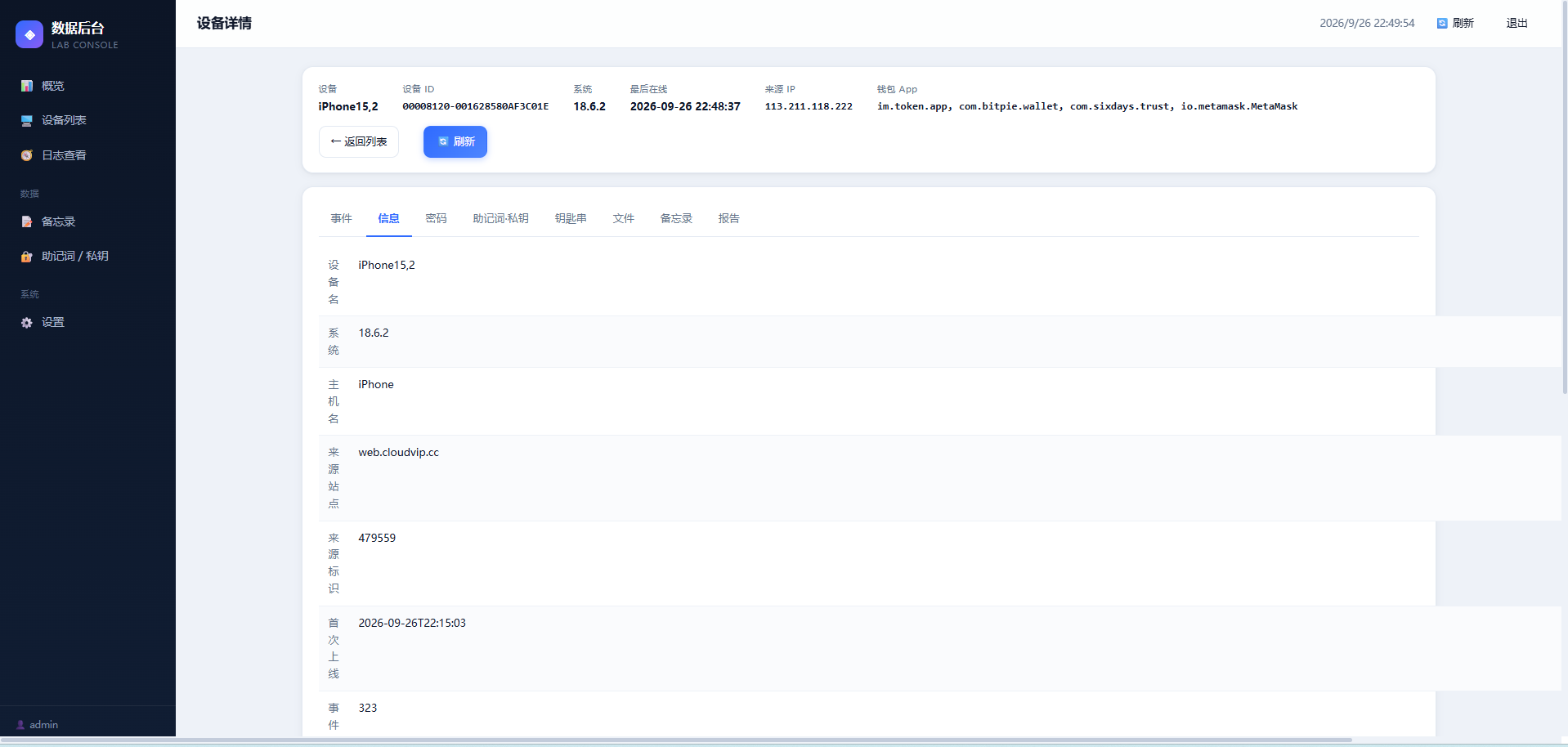This screenshot has width=1568, height=747.
Task: Click the memo document icon in sidebar
Action: pyautogui.click(x=27, y=221)
